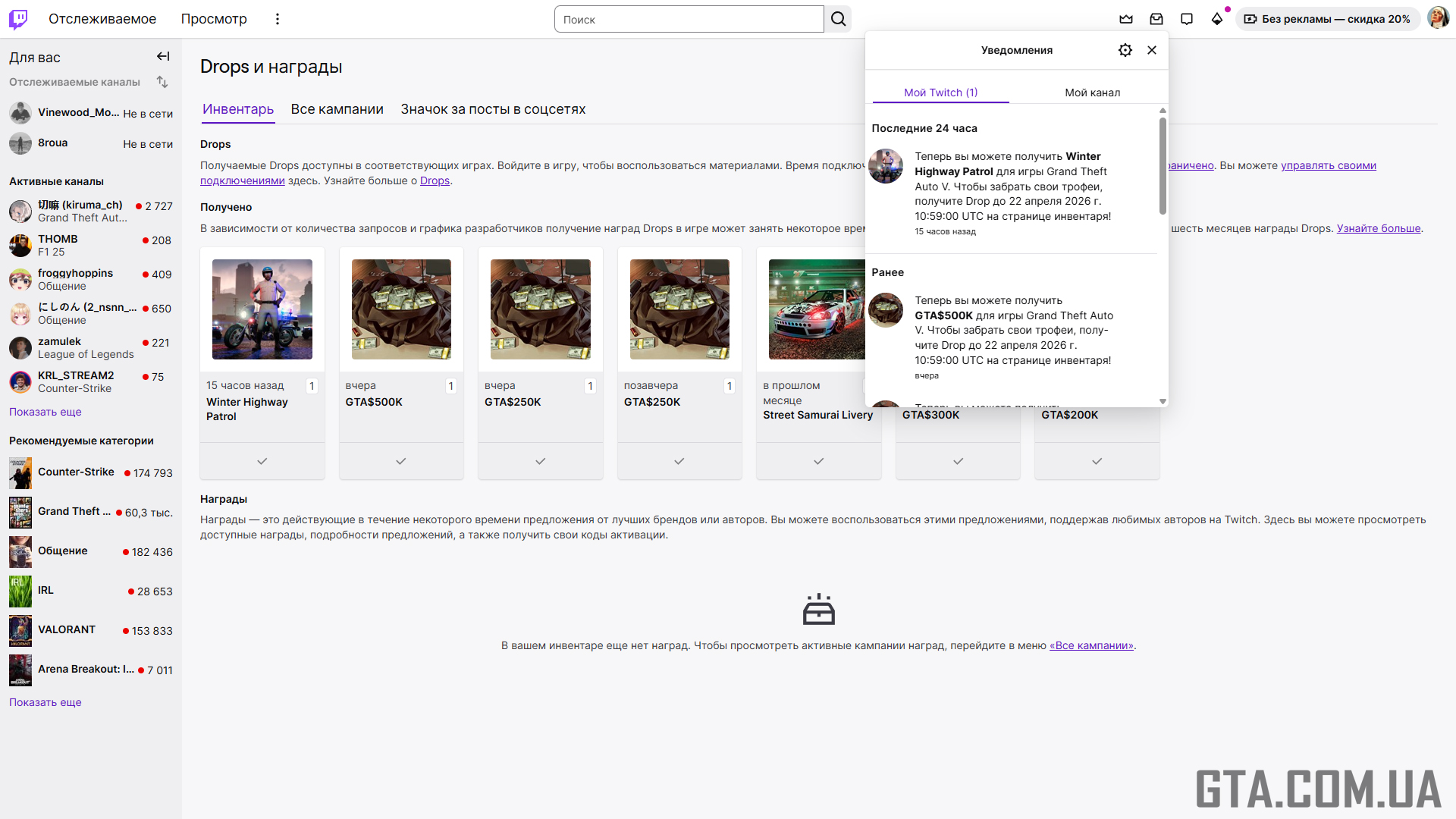Click the Twitch logo home icon
Image resolution: width=1456 pixels, height=819 pixels.
click(18, 19)
